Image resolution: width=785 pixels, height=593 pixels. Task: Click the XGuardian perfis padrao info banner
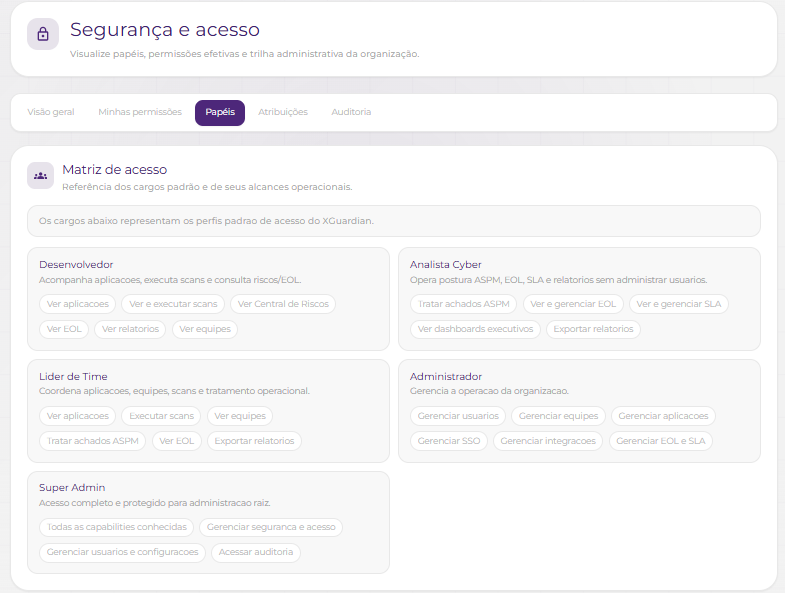tap(394, 221)
